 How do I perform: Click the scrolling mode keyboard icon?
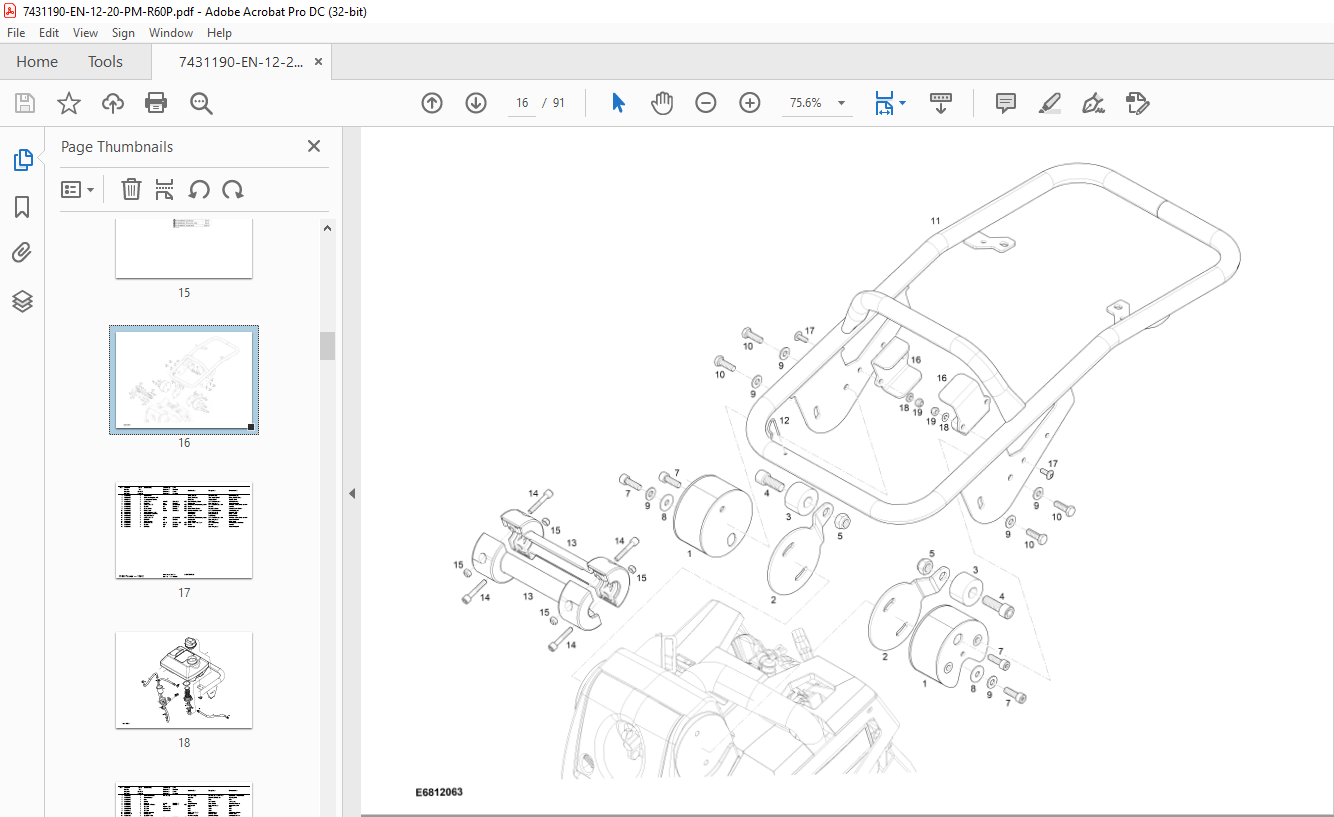tap(941, 103)
